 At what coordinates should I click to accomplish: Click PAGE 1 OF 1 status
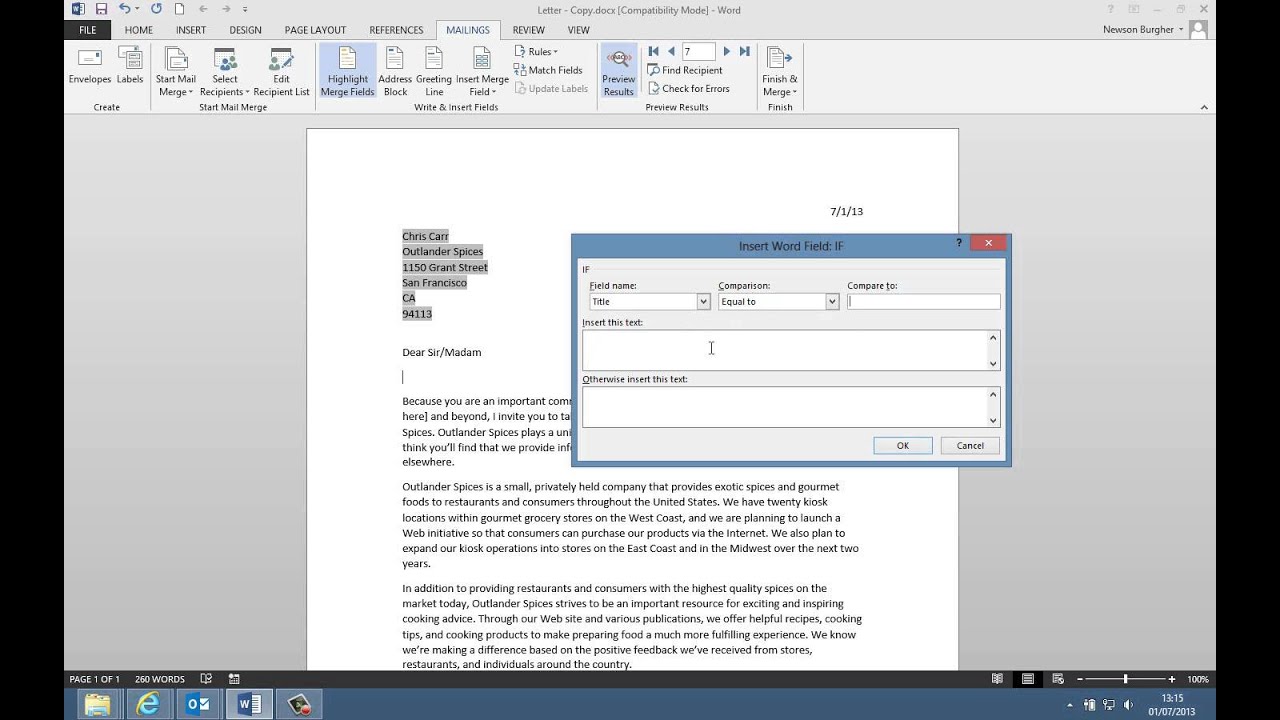click(95, 679)
